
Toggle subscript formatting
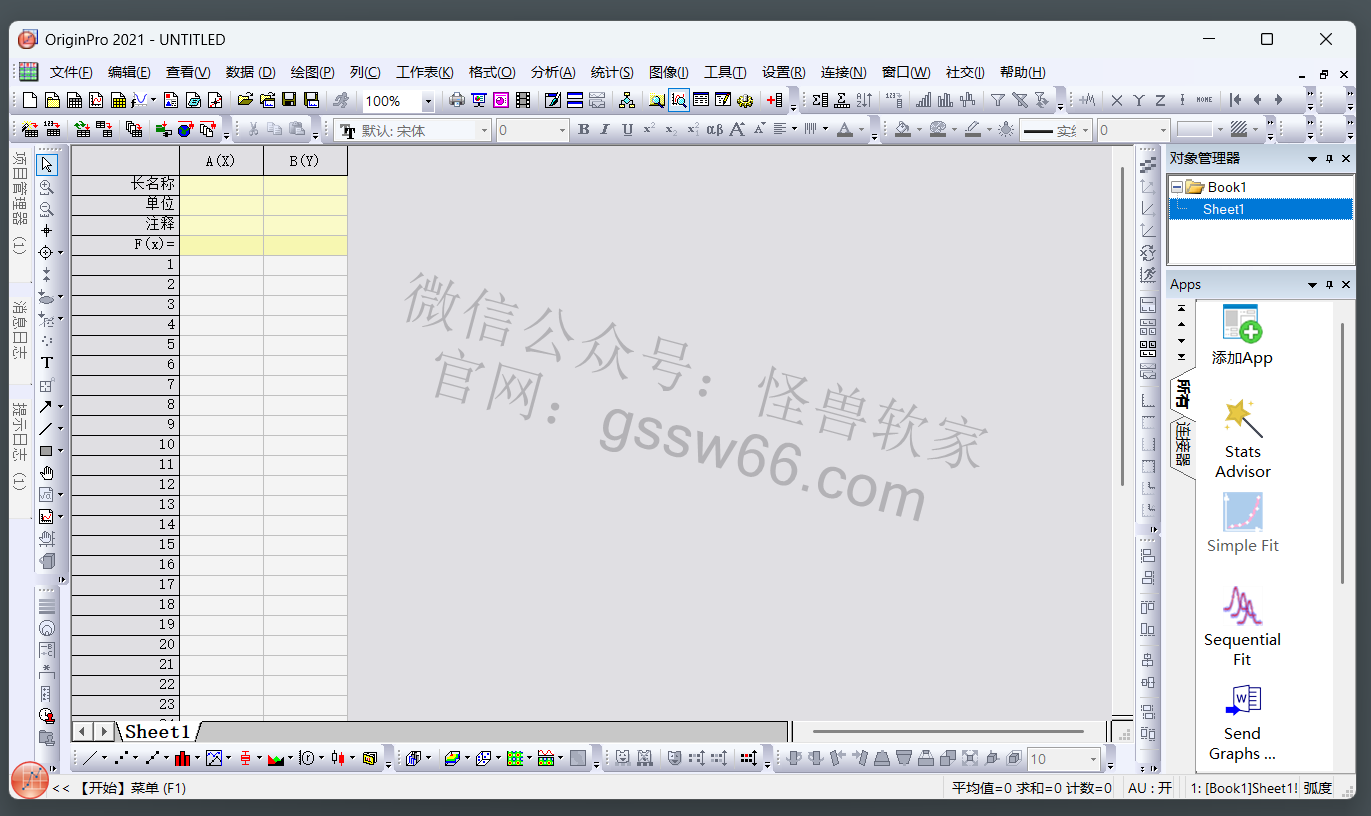click(x=671, y=130)
